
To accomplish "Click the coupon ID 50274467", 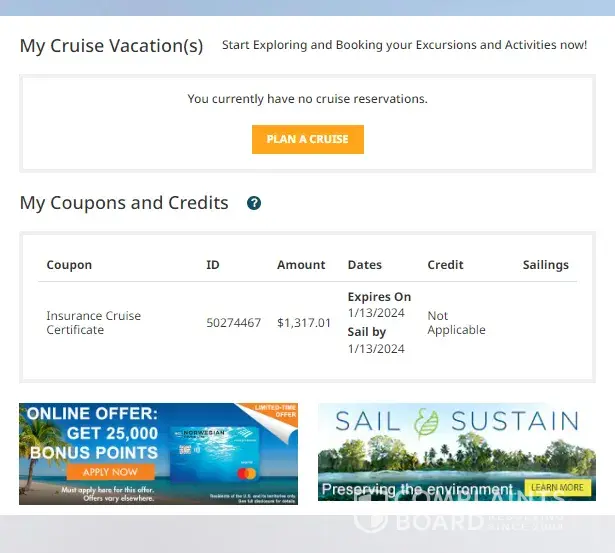I will coord(233,323).
